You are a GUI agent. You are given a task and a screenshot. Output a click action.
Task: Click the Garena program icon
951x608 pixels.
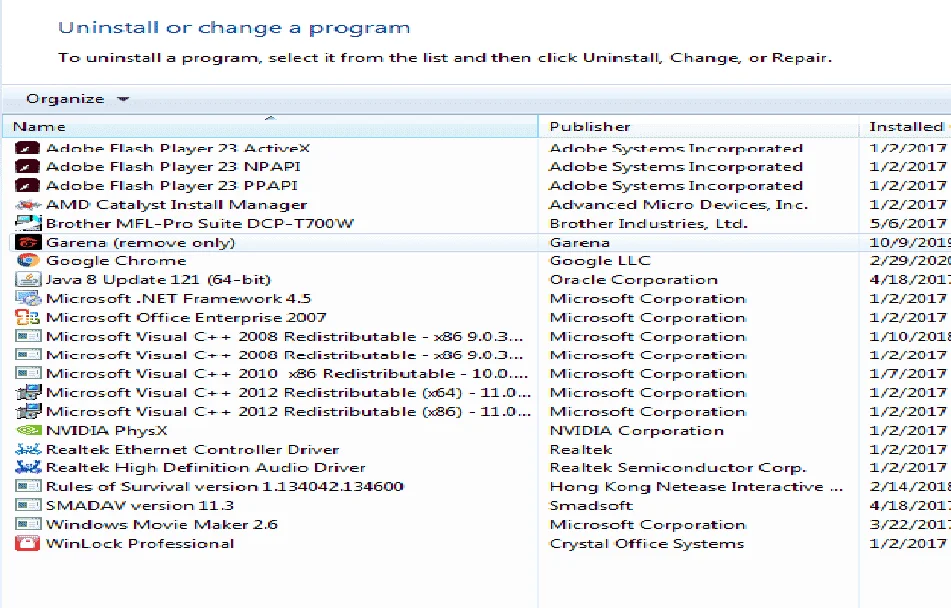27,242
